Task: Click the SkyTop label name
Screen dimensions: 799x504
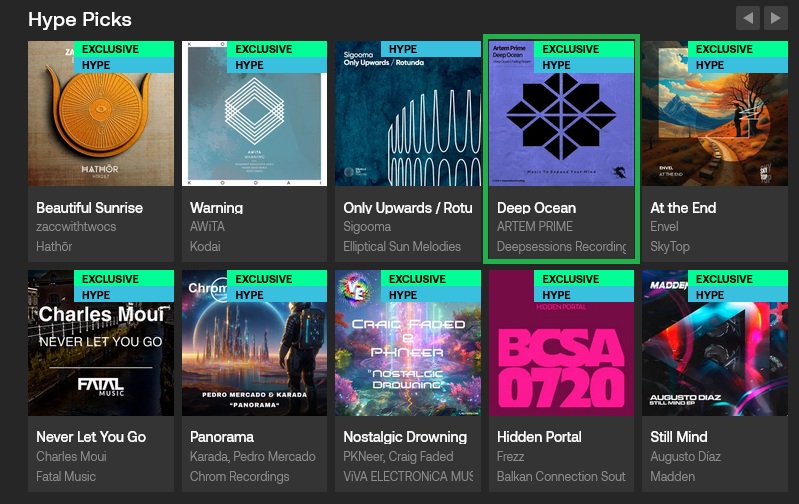Action: coord(670,246)
